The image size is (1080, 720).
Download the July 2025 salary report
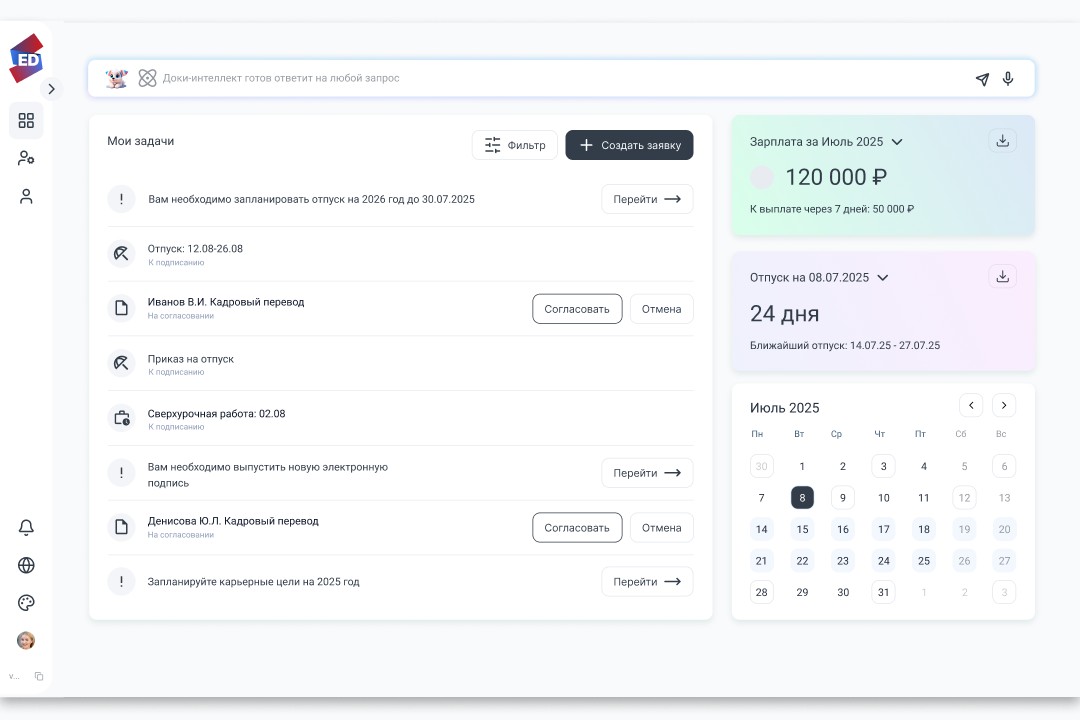coord(1002,141)
